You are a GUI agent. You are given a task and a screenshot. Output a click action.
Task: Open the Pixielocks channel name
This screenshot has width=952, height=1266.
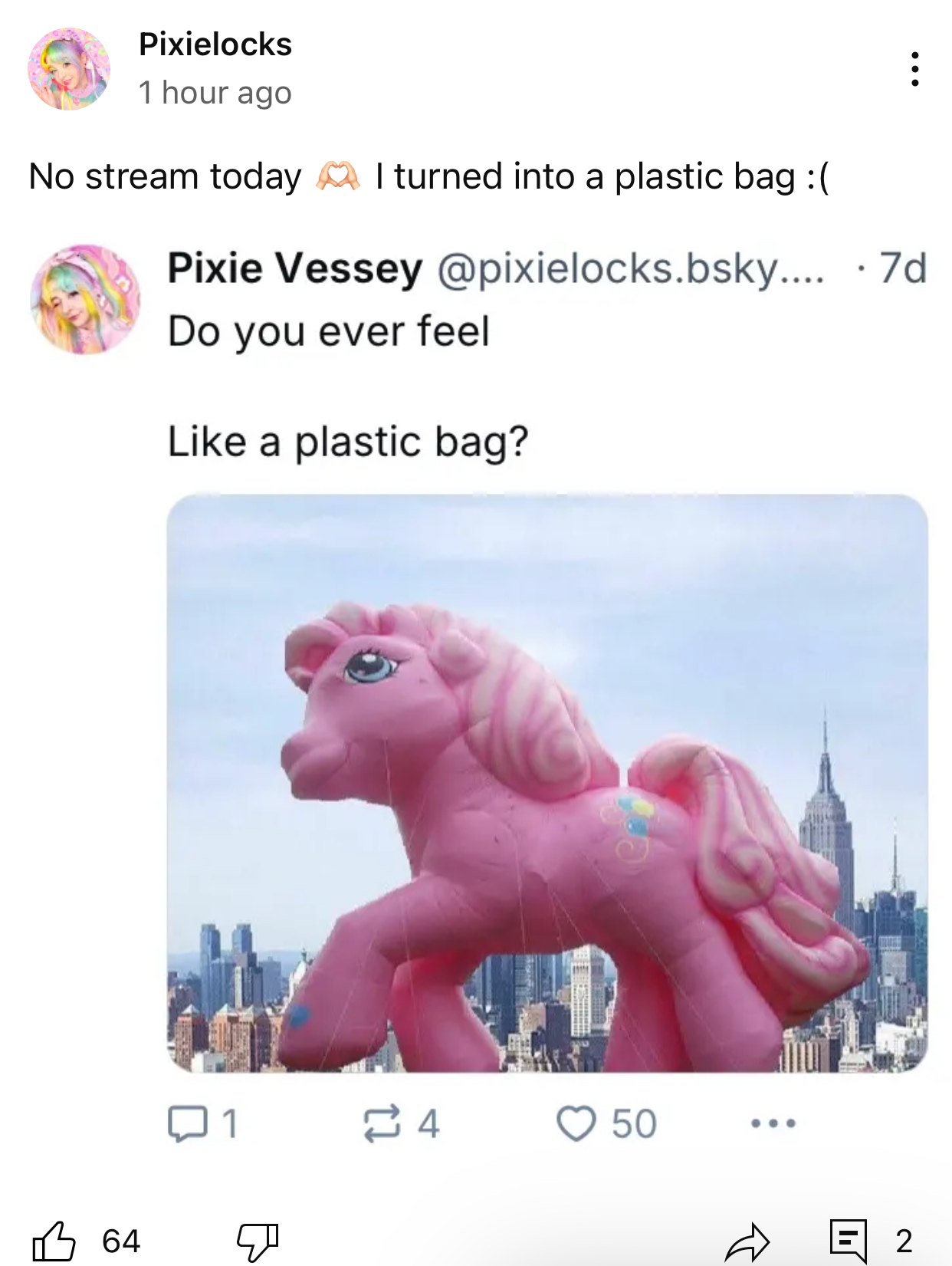pyautogui.click(x=215, y=44)
